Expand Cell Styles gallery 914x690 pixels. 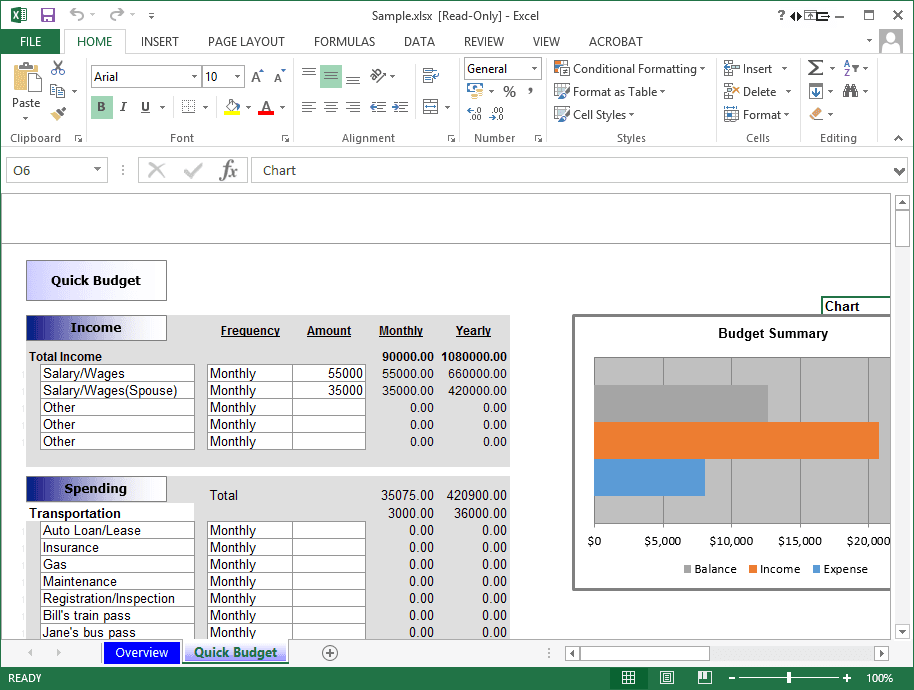tap(594, 114)
